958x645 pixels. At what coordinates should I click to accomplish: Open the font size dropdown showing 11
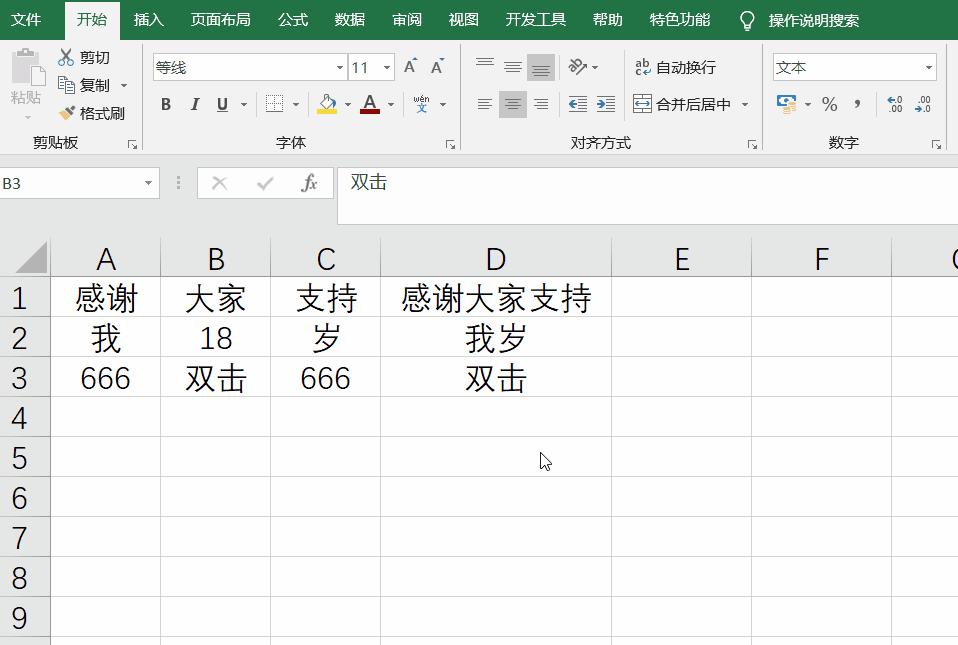pos(388,67)
